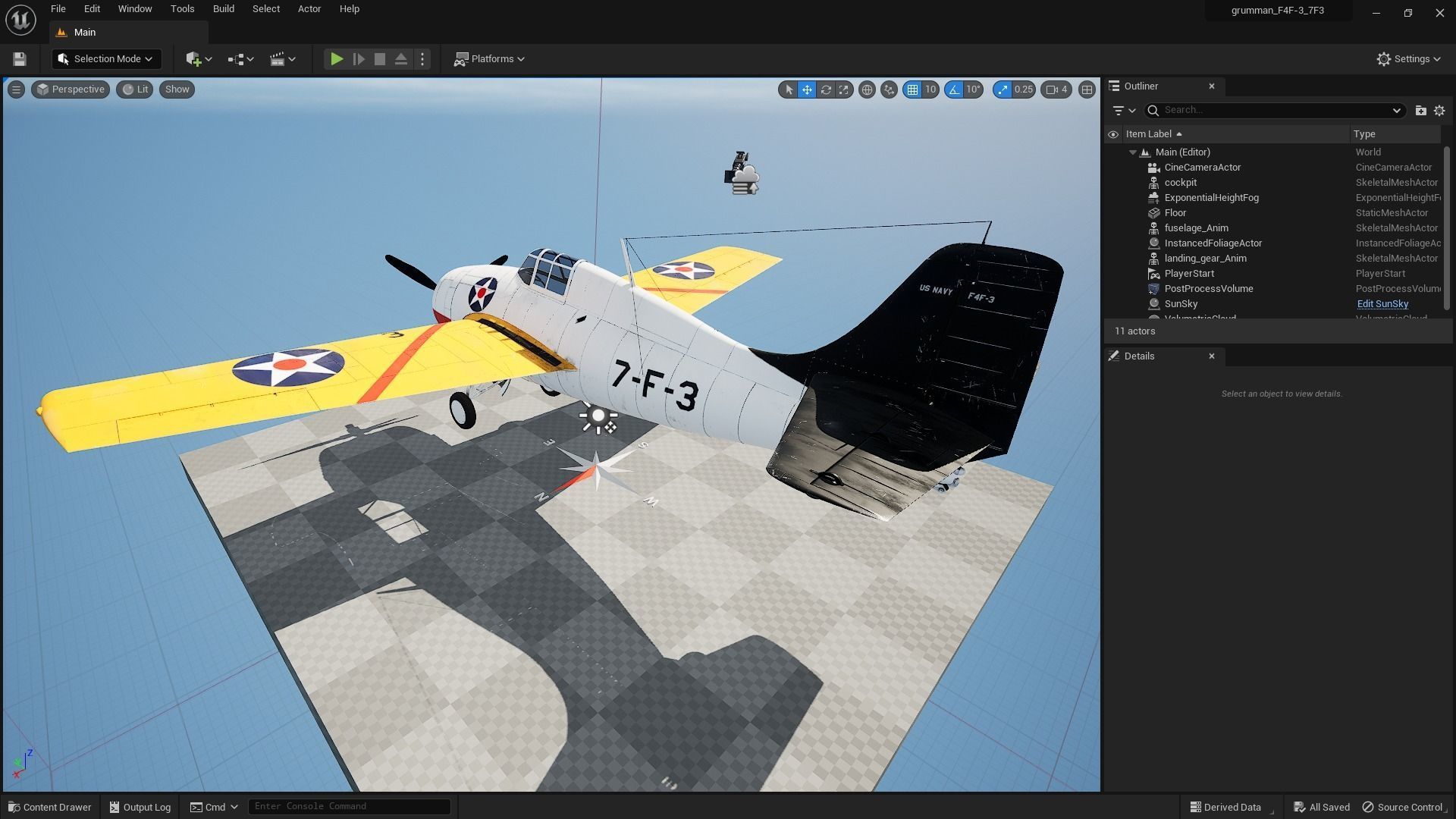Open the Content Drawer
The width and height of the screenshot is (1456, 819).
pos(50,807)
